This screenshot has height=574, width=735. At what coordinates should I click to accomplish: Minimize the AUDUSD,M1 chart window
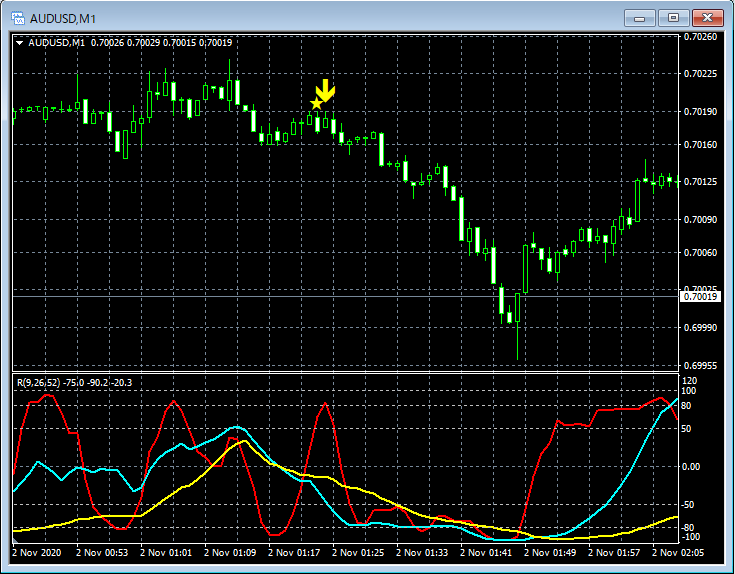[x=640, y=17]
